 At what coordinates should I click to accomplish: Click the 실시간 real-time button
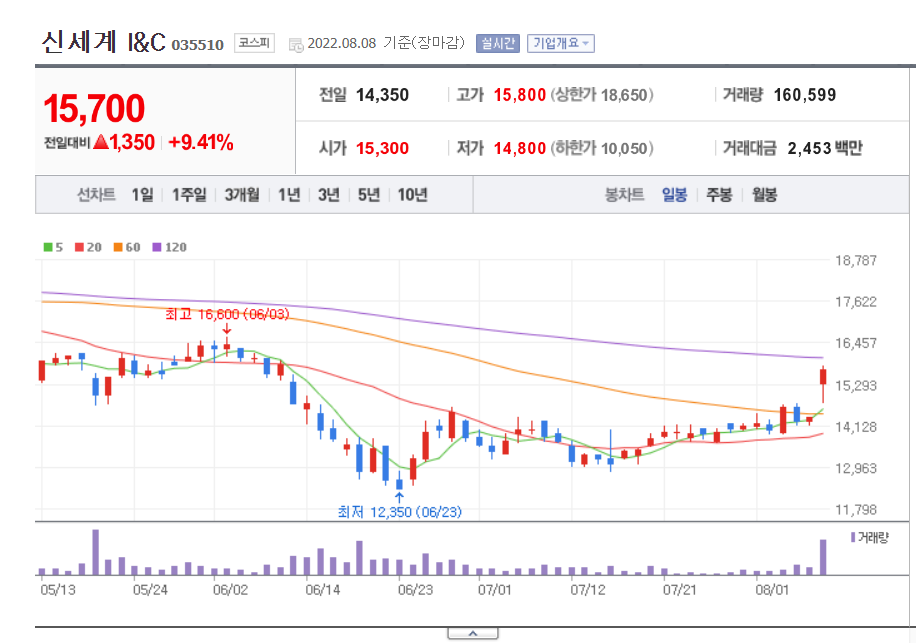[x=498, y=43]
